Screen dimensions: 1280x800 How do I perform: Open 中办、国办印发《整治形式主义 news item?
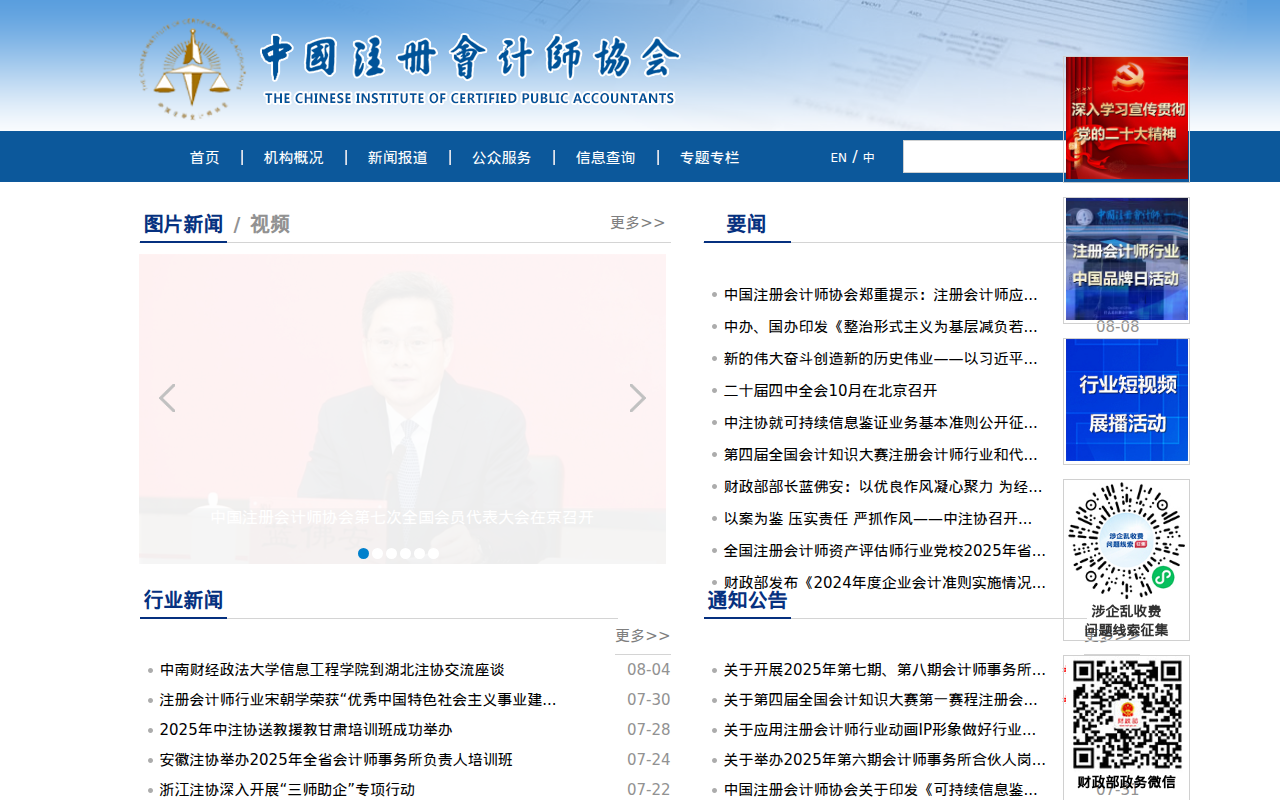click(x=881, y=327)
